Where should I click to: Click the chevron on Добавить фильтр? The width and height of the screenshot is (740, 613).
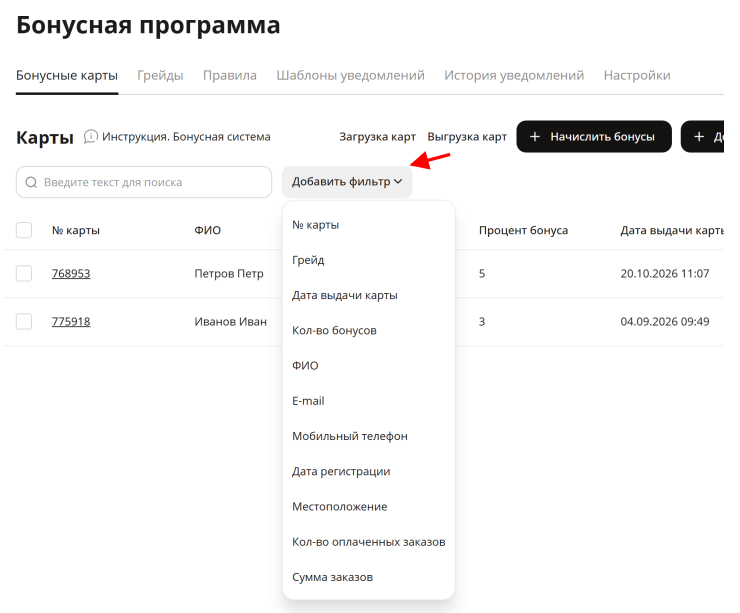(398, 182)
